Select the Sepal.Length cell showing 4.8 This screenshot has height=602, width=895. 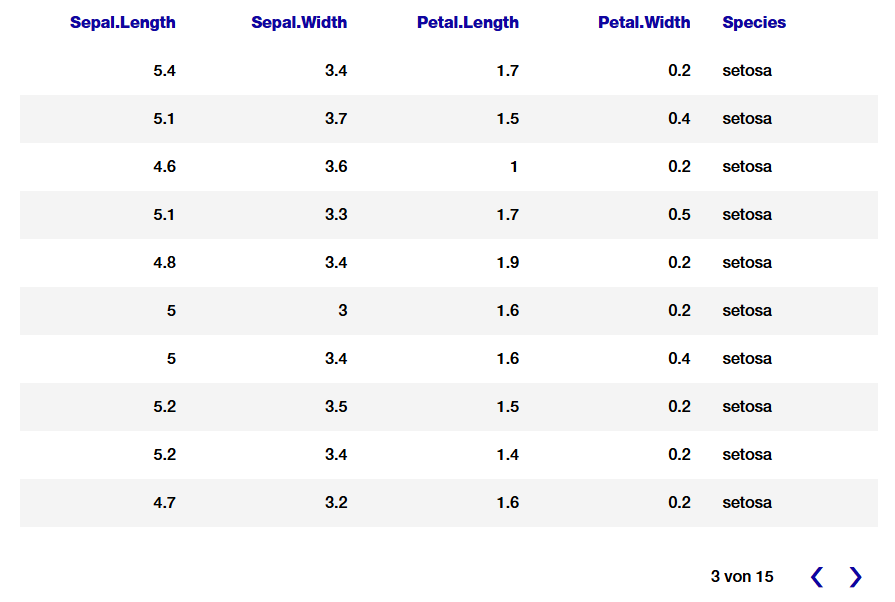click(164, 263)
